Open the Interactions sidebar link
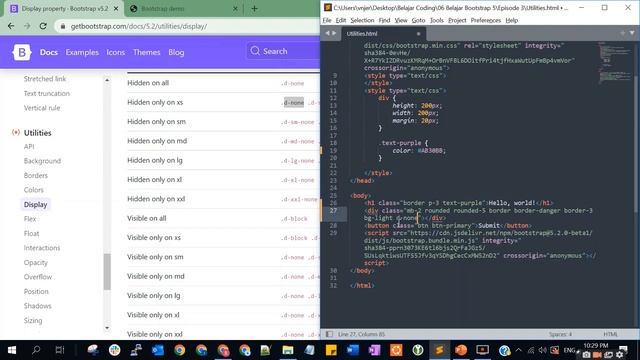Image resolution: width=640 pixels, height=360 pixels. 42,248
